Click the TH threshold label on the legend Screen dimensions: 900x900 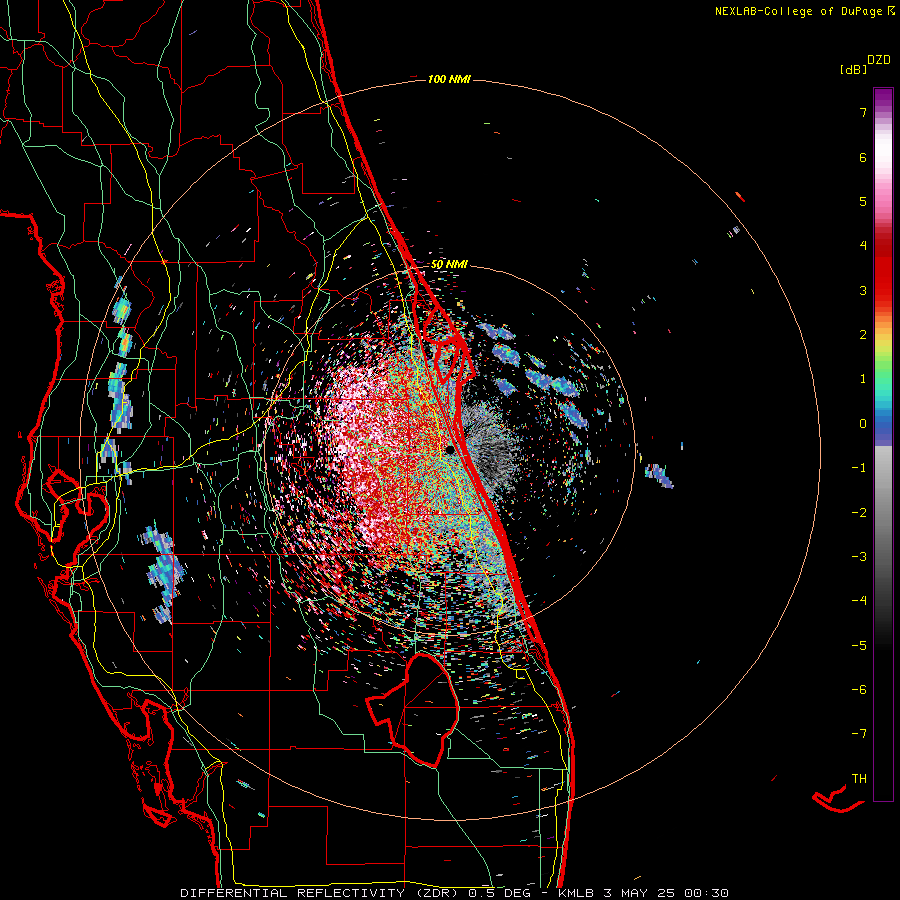coord(859,779)
